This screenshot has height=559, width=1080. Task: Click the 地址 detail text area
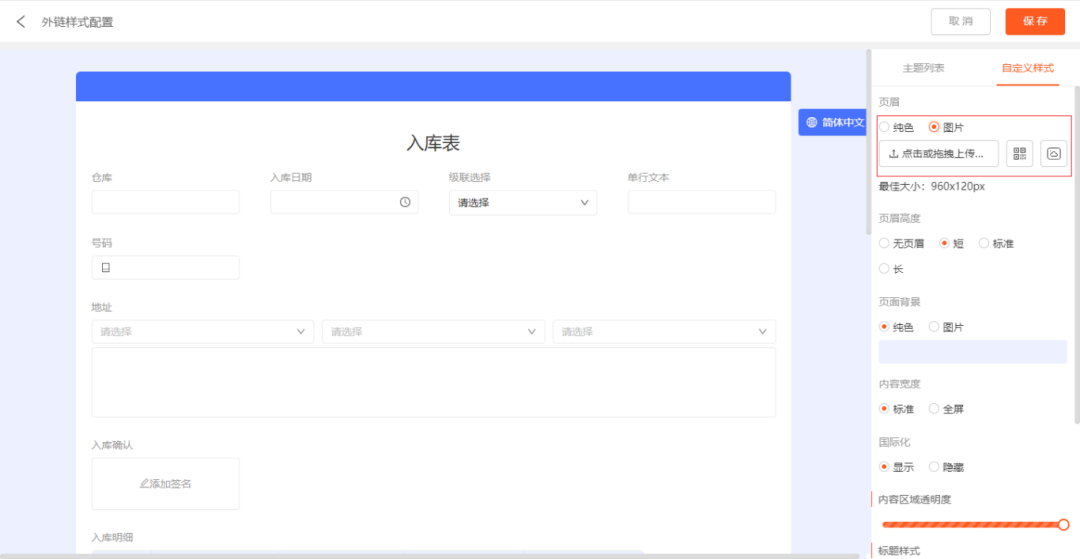[434, 382]
